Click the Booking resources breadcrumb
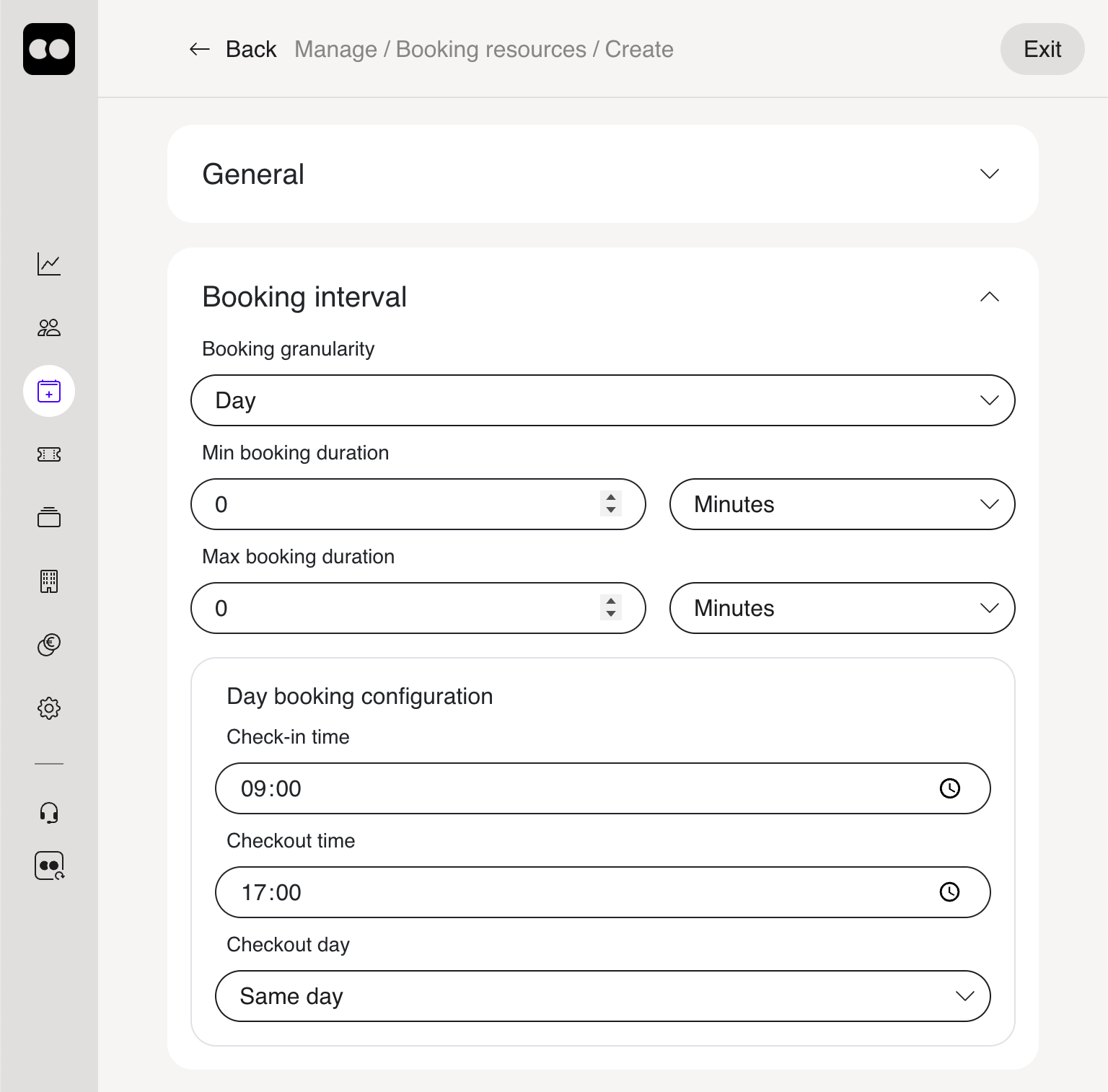 coord(491,49)
